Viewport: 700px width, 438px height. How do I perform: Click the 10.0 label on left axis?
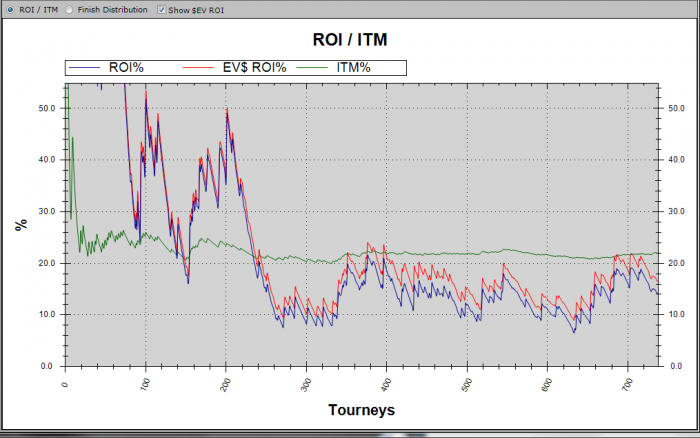pos(47,314)
